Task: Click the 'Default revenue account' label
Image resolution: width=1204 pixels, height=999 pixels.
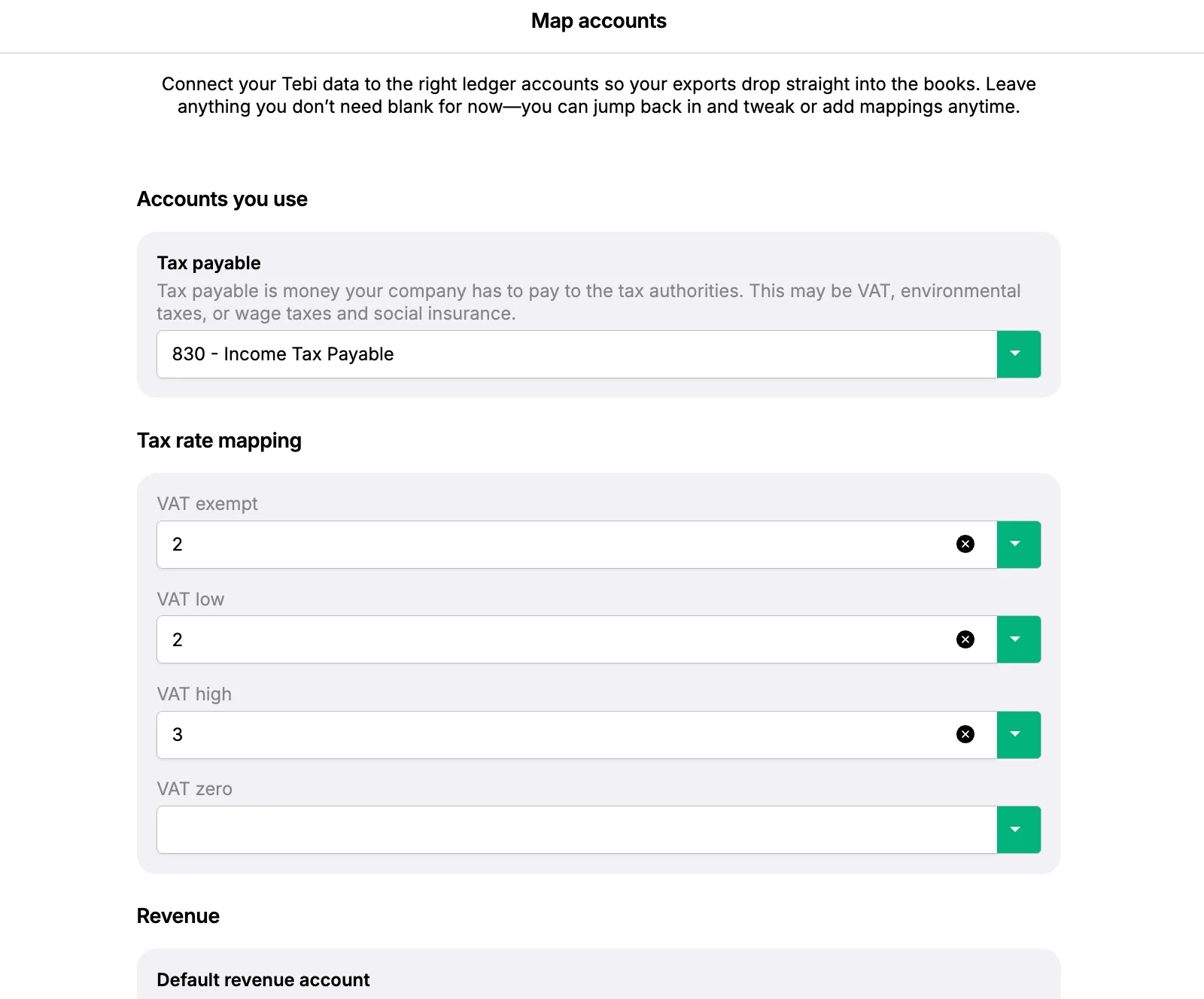Action: pos(263,979)
